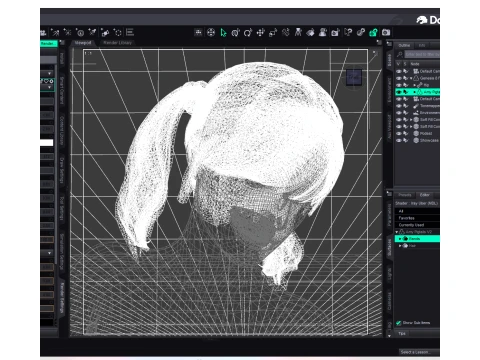This screenshot has height=360, width=480.
Task: Click the figure icon of the Genesis 8 node
Action: click(416, 78)
